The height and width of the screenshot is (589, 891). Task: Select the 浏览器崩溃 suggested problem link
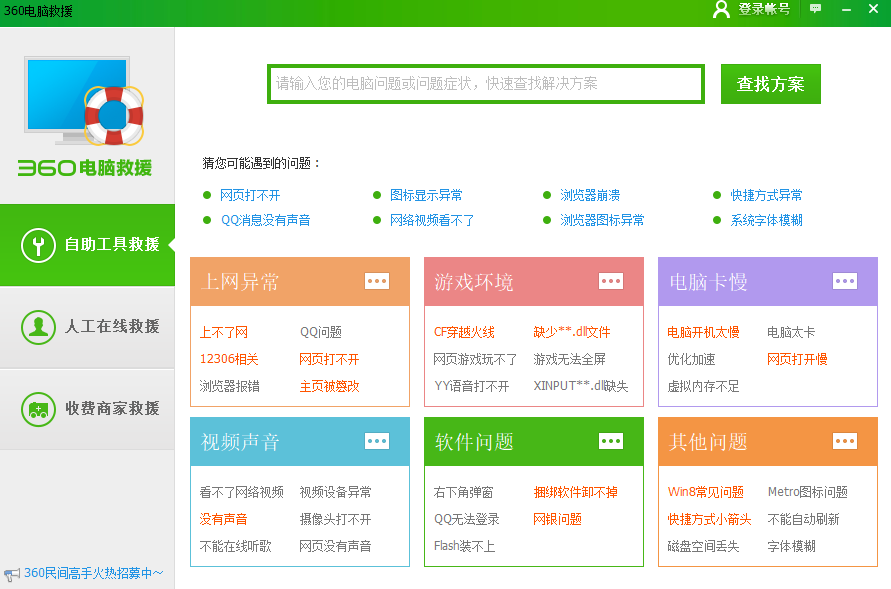(590, 196)
